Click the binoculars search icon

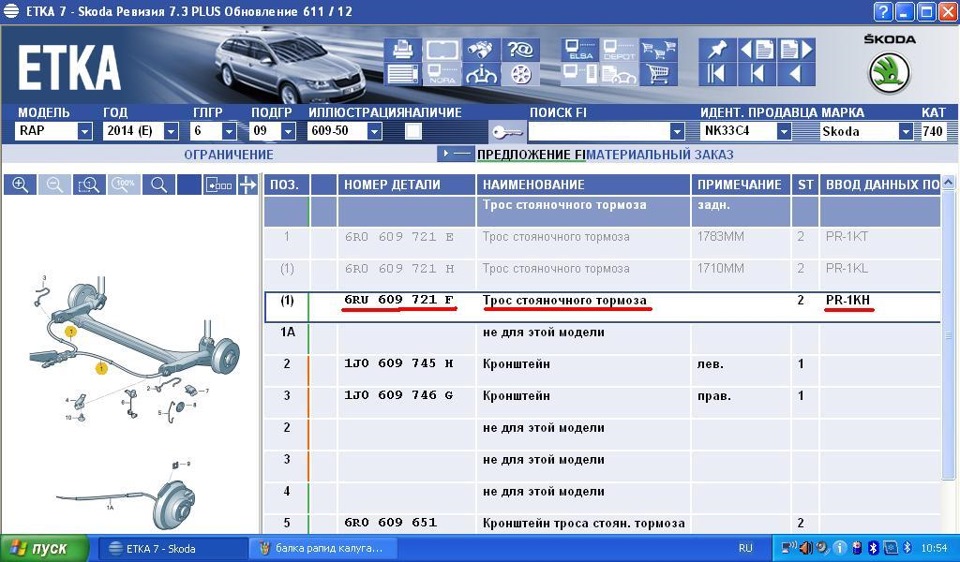pyautogui.click(x=481, y=49)
